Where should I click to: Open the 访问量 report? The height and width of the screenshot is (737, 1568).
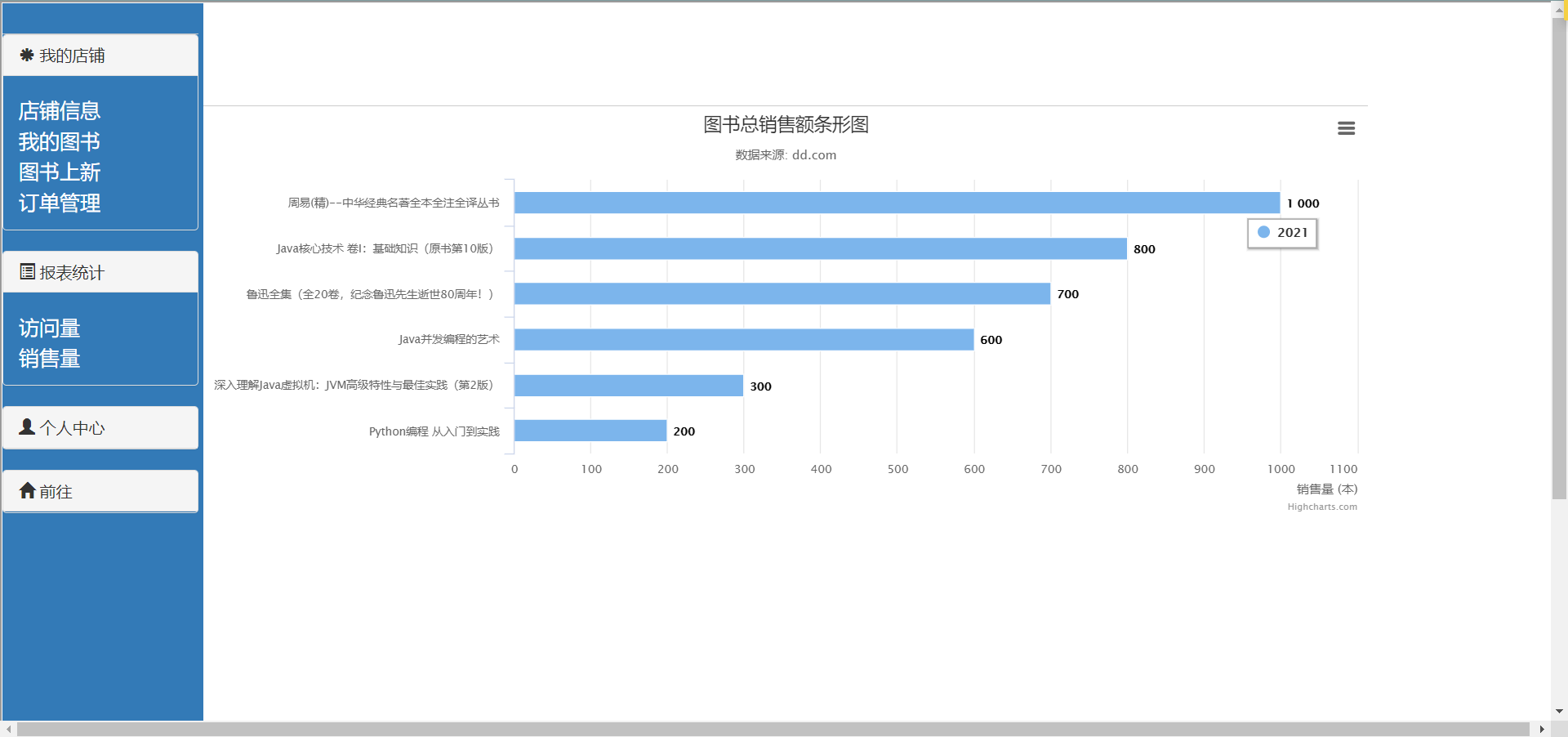[50, 328]
